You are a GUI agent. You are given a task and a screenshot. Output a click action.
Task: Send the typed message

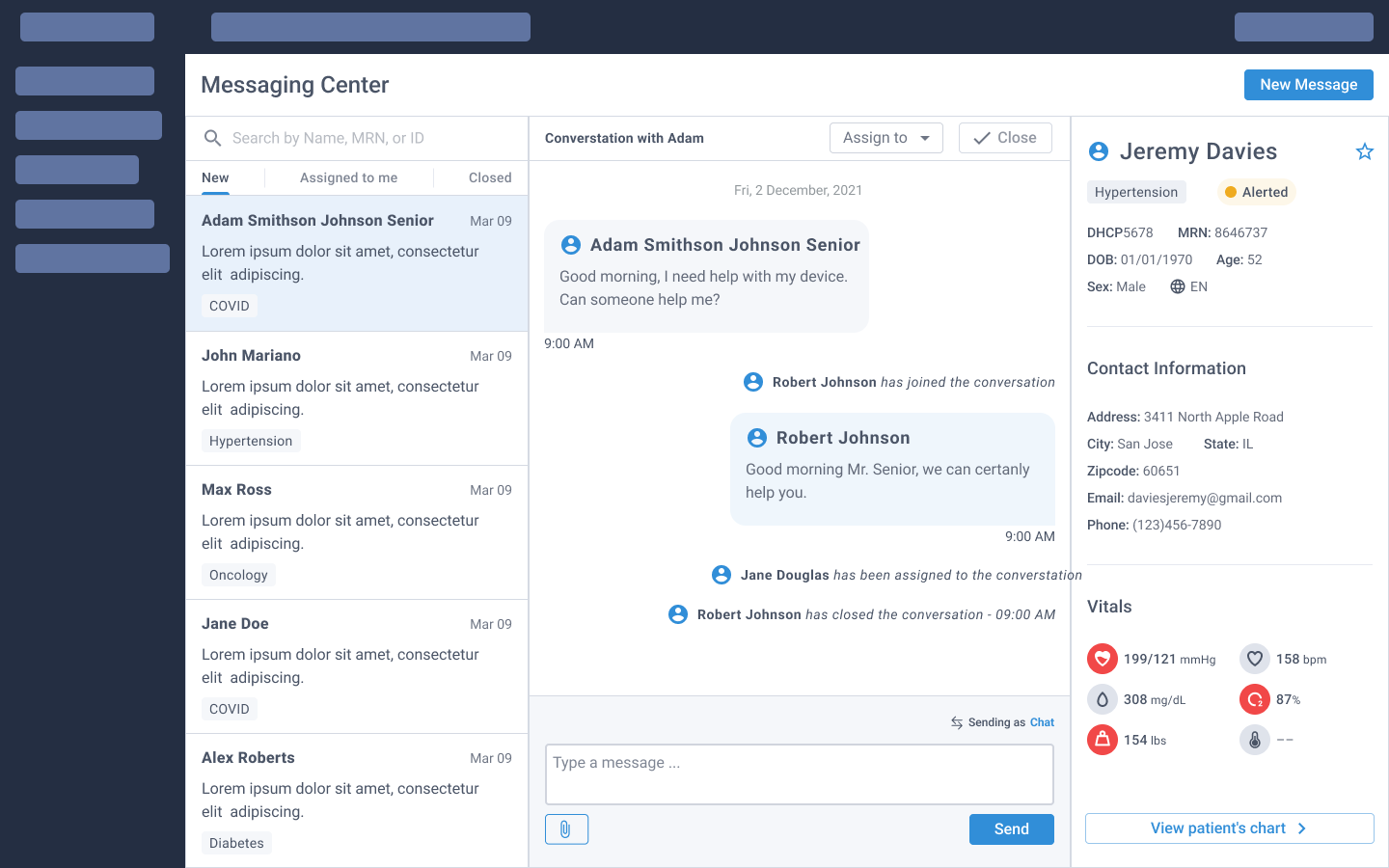pyautogui.click(x=1011, y=829)
